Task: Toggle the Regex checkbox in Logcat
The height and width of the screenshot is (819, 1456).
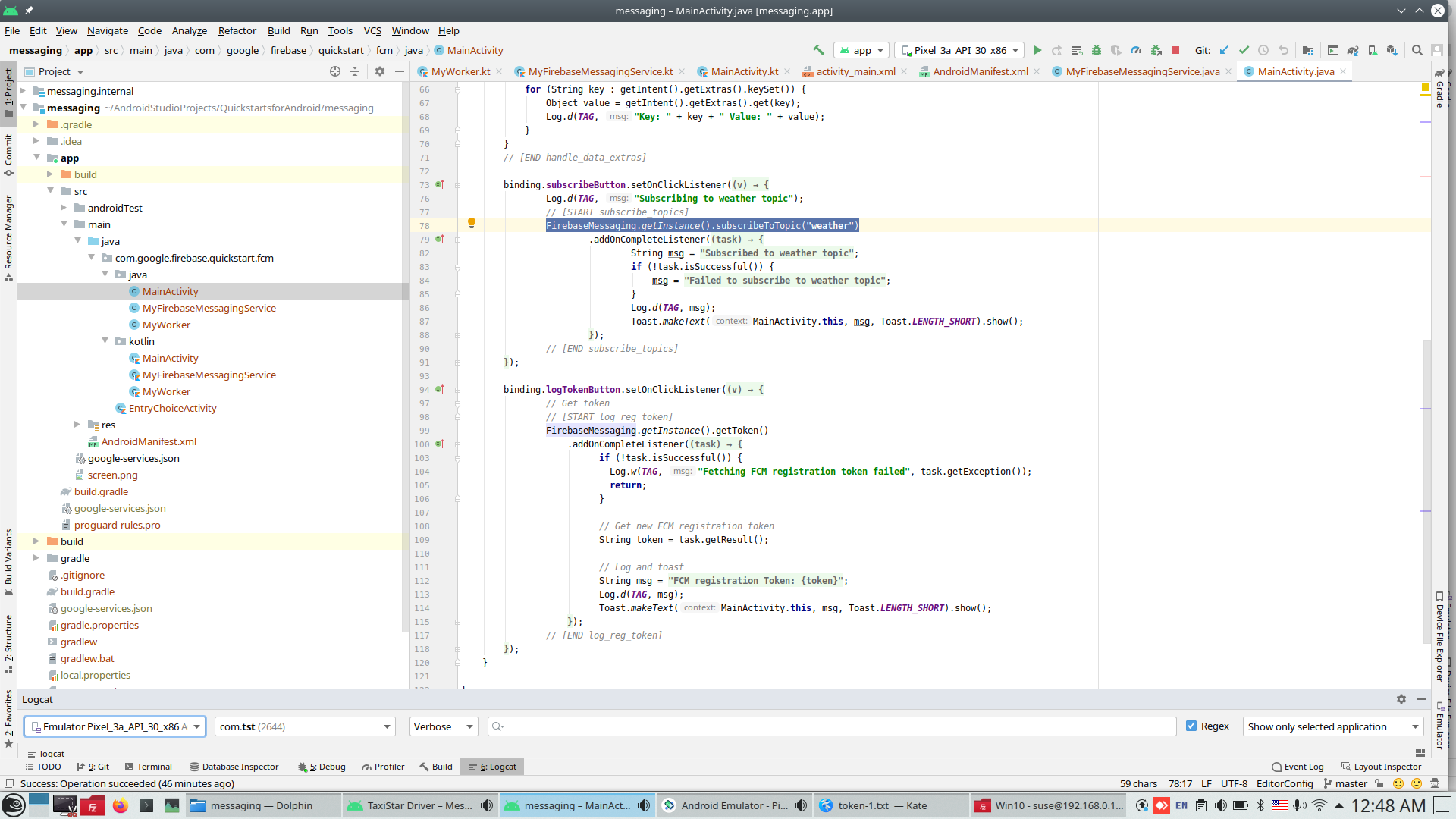Action: 1191,726
